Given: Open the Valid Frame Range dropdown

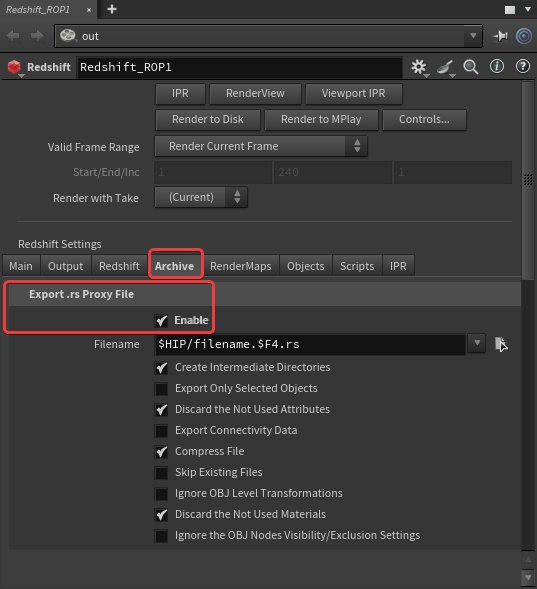Looking at the screenshot, I should pyautogui.click(x=261, y=146).
